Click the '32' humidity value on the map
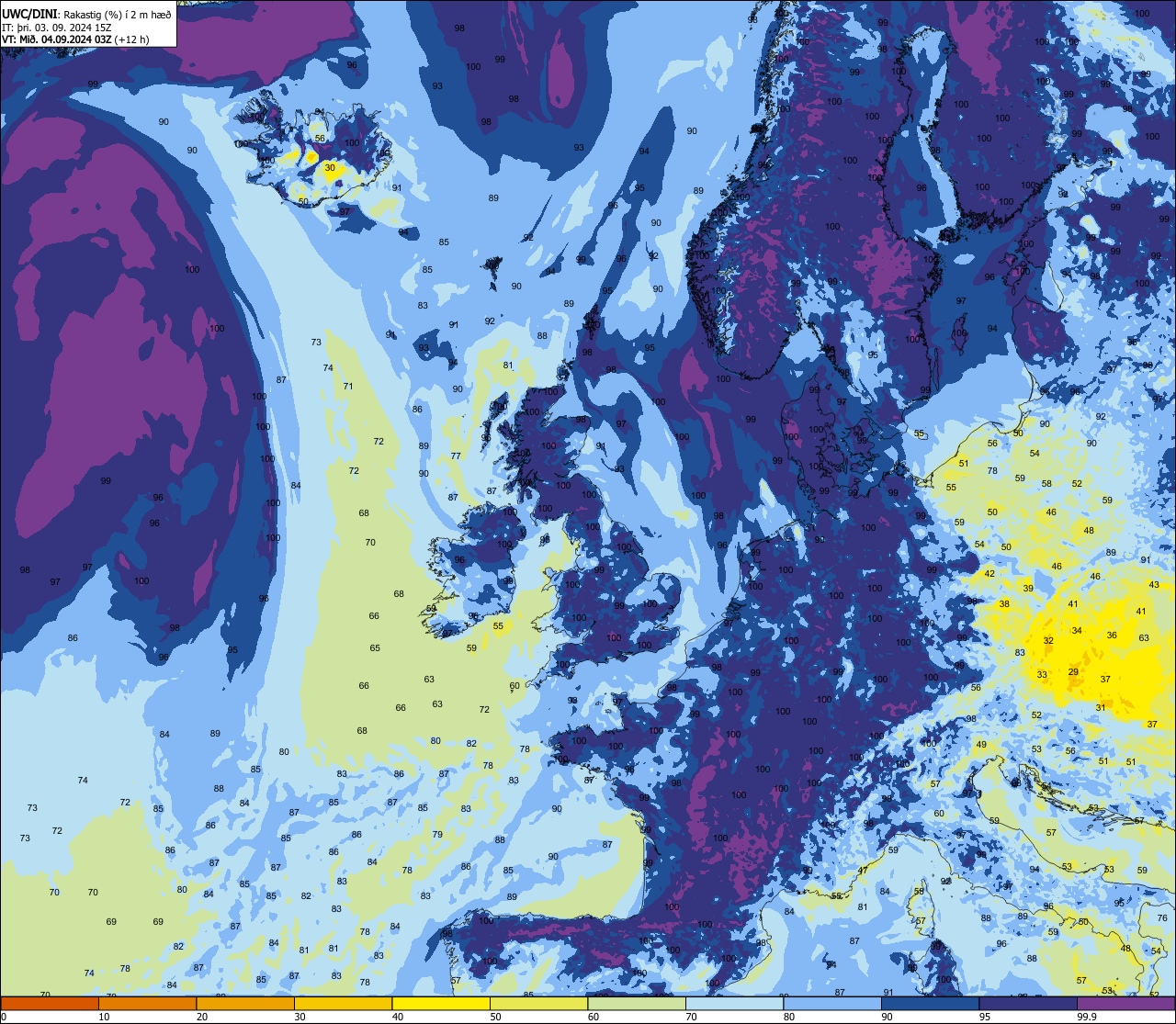This screenshot has width=1176, height=1024. coord(1048,640)
